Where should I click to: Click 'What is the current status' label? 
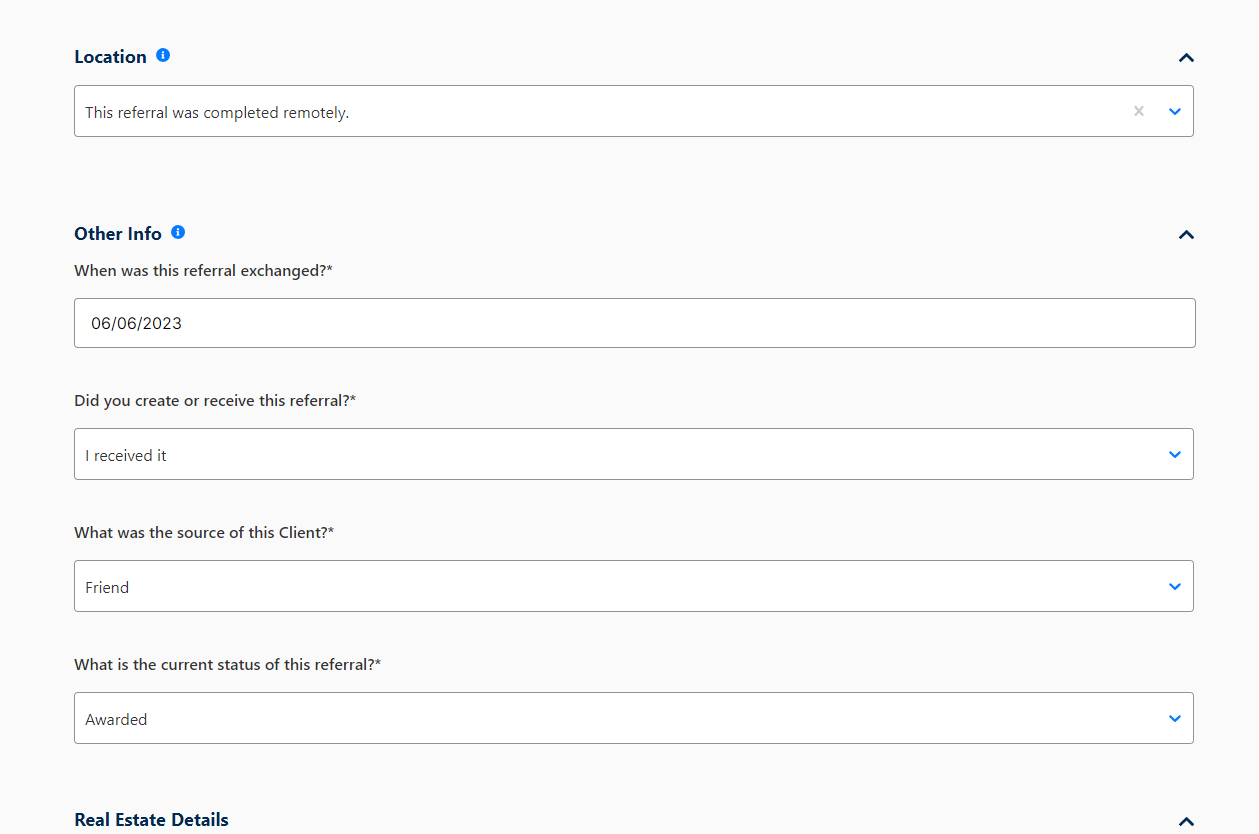coord(228,665)
